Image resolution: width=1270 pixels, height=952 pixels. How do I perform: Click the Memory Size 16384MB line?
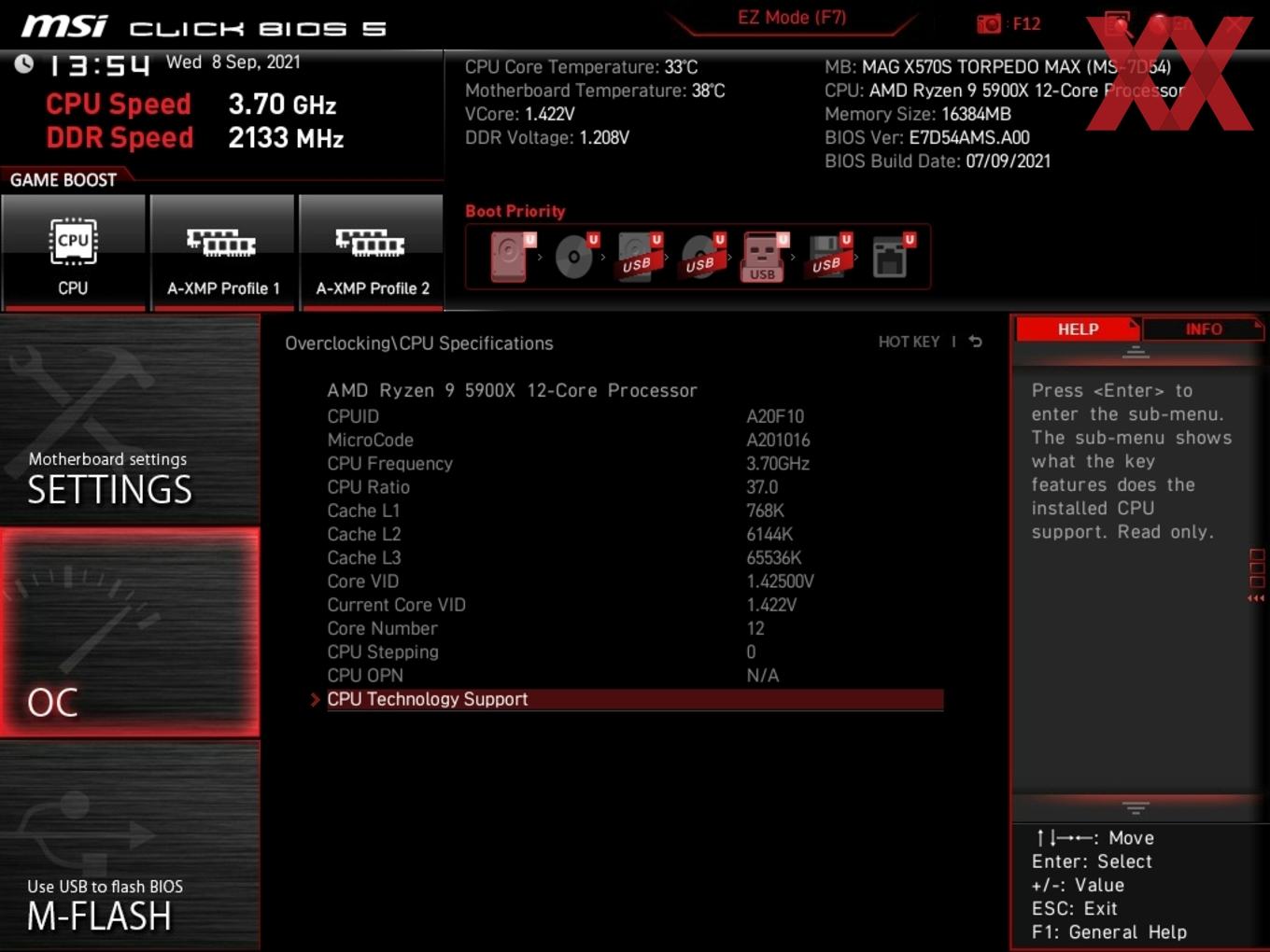(x=918, y=114)
